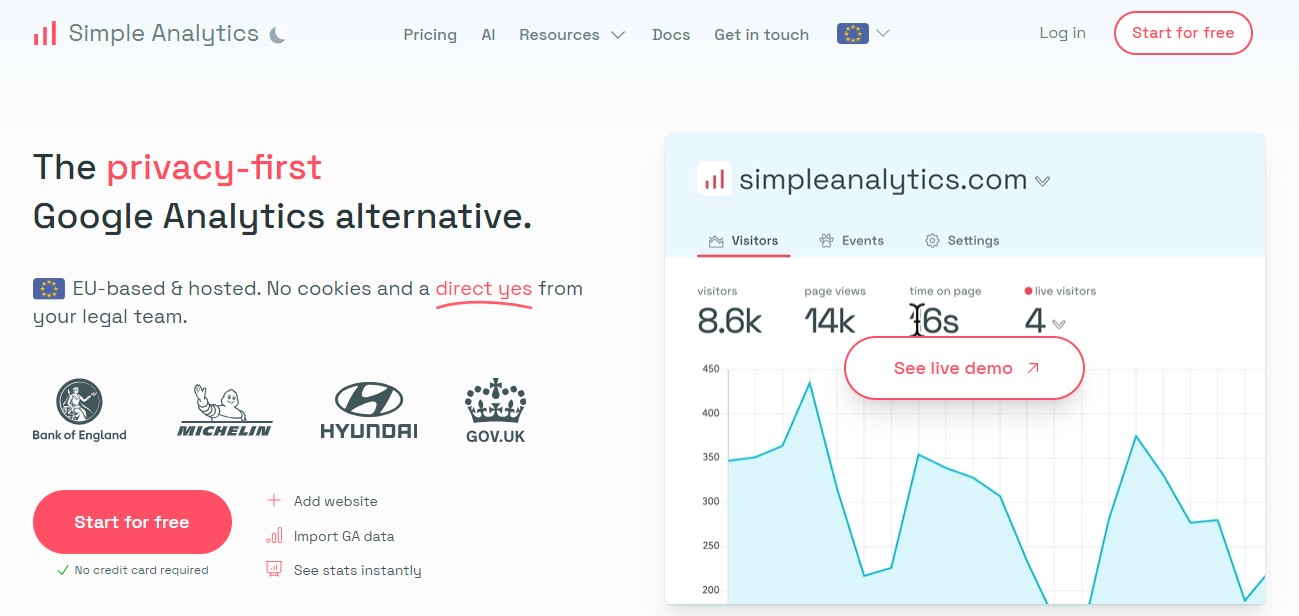Click the red live visitors dot
Image resolution: width=1299 pixels, height=616 pixels.
pyautogui.click(x=1028, y=291)
